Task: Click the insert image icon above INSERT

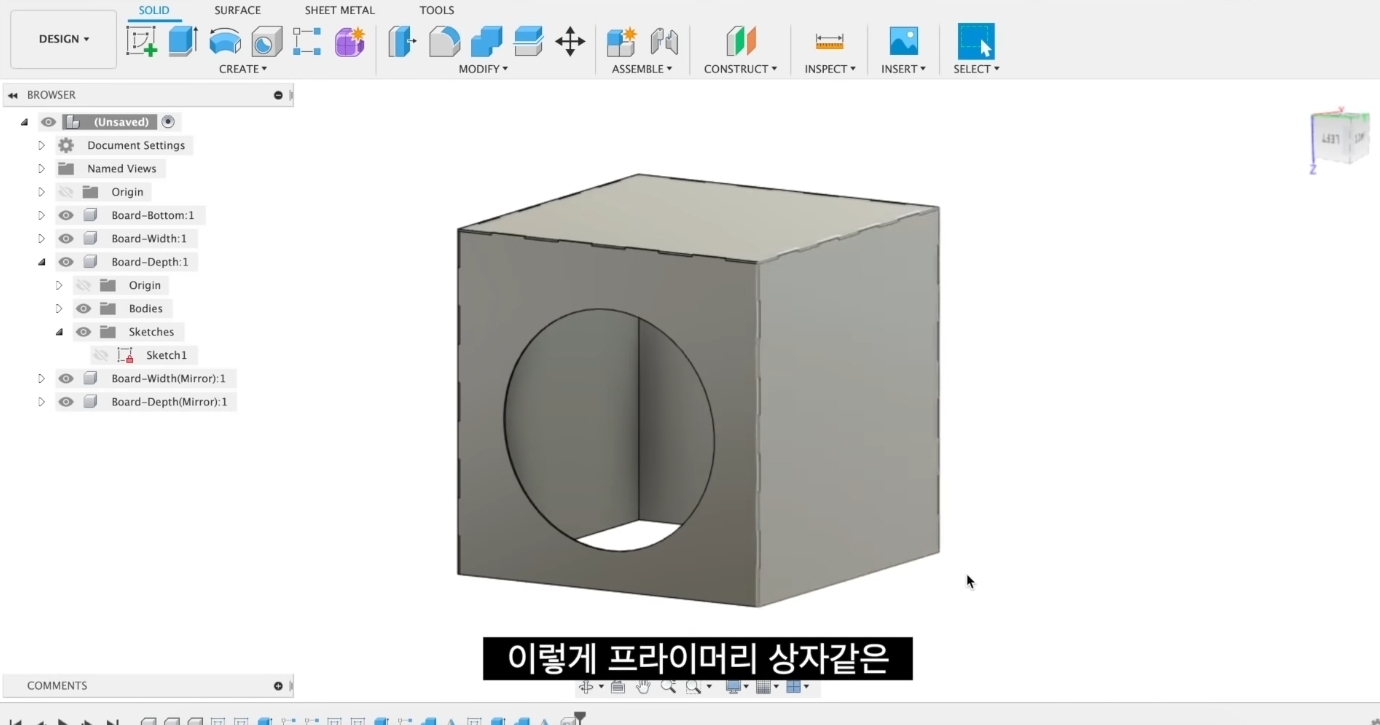Action: pos(904,41)
